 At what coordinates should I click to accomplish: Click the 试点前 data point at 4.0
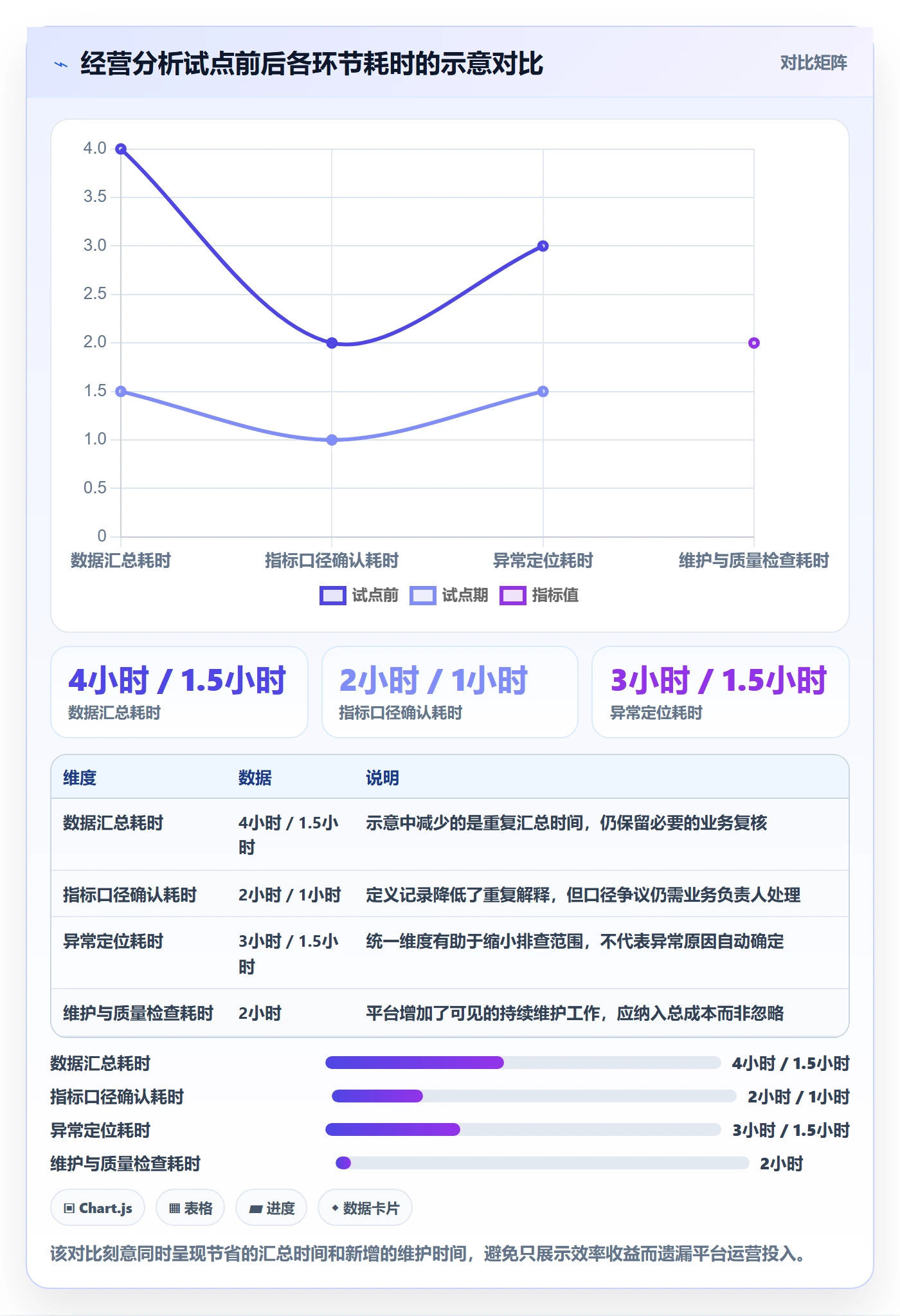121,149
